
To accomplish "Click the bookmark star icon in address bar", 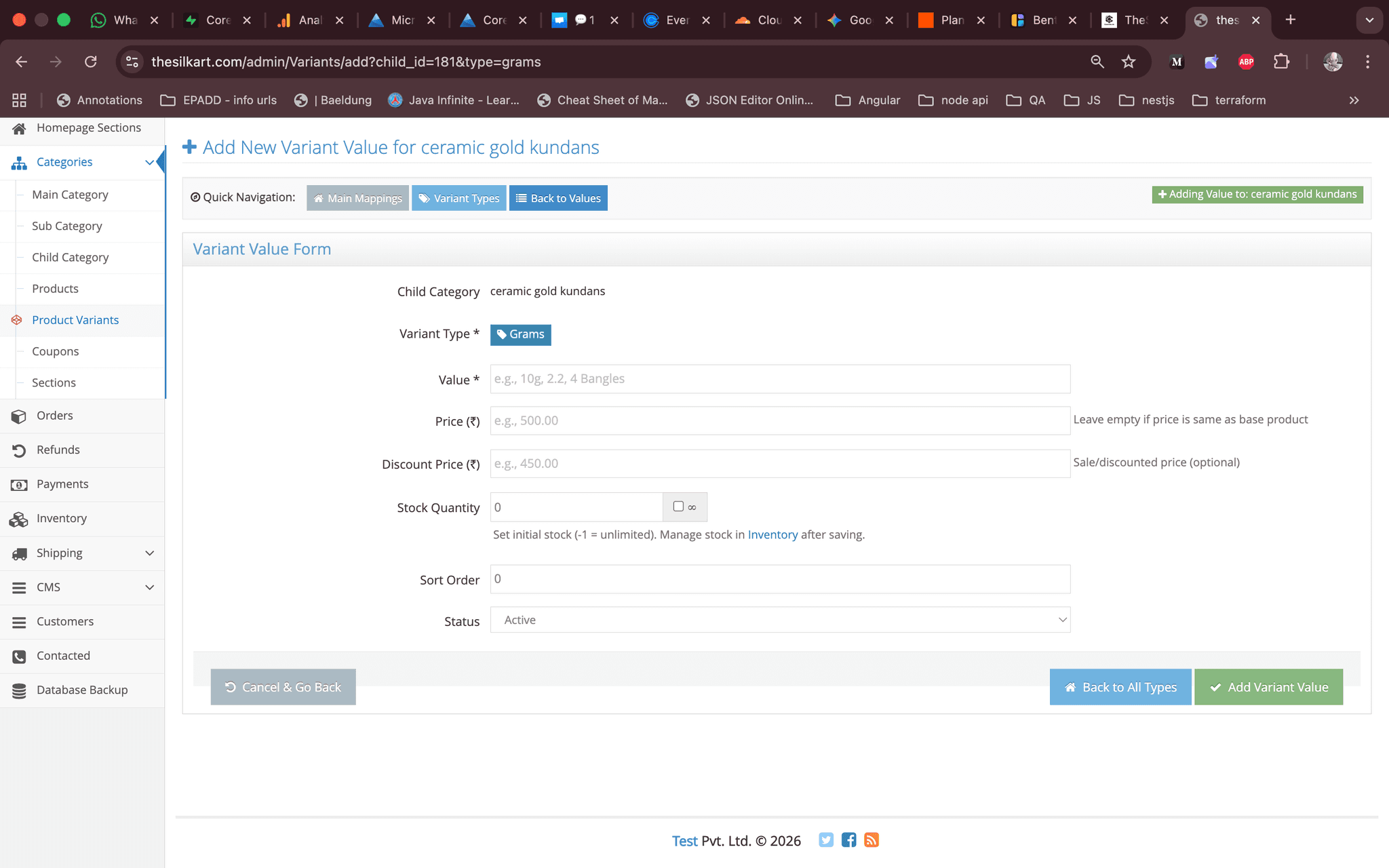I will click(x=1129, y=62).
